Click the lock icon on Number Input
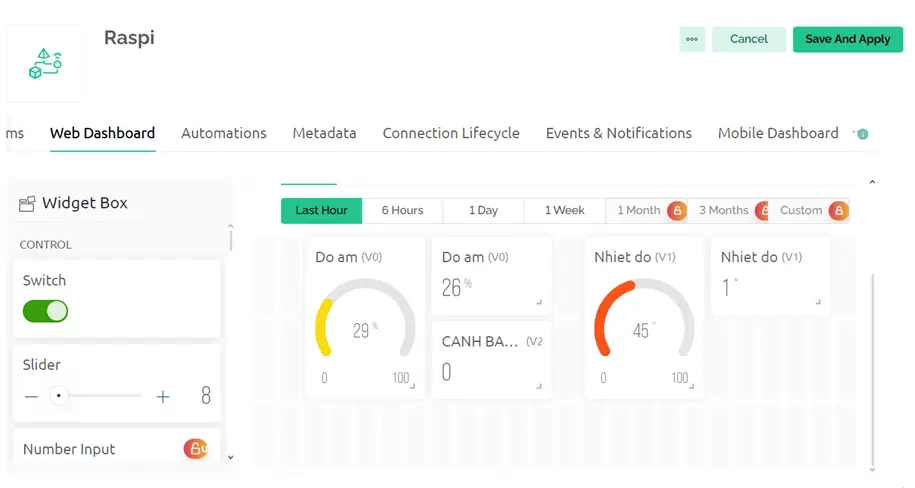Screen dimensions: 915x488 tap(195, 449)
